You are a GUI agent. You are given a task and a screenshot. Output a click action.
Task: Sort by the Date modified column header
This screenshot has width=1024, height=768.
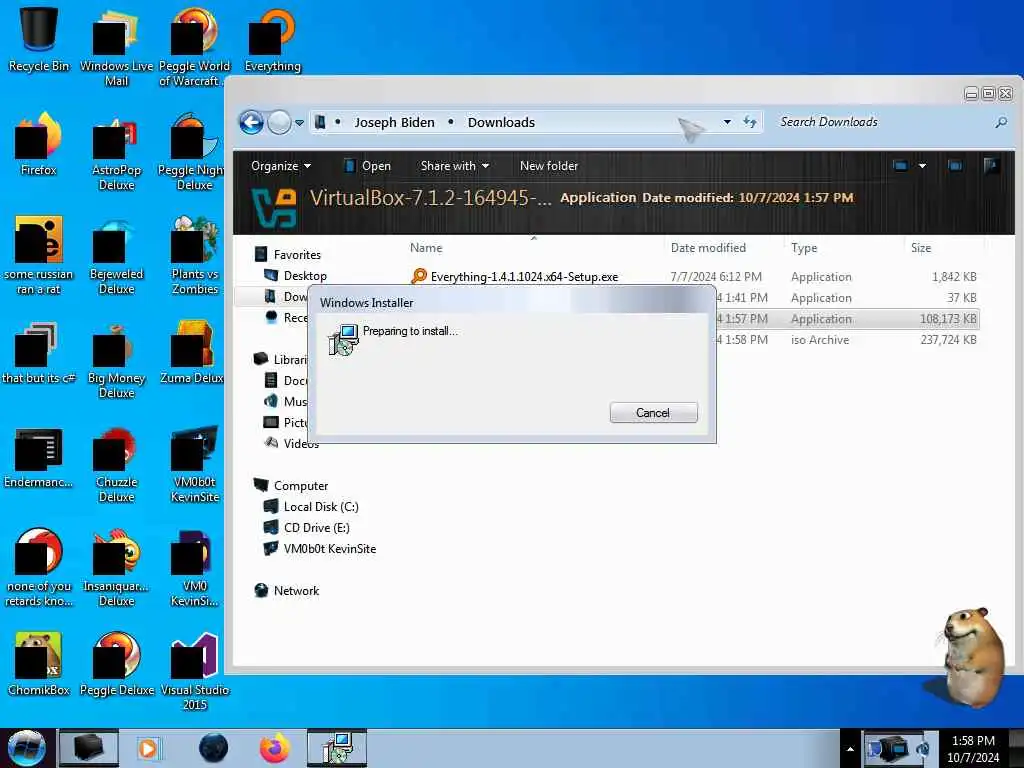[708, 248]
